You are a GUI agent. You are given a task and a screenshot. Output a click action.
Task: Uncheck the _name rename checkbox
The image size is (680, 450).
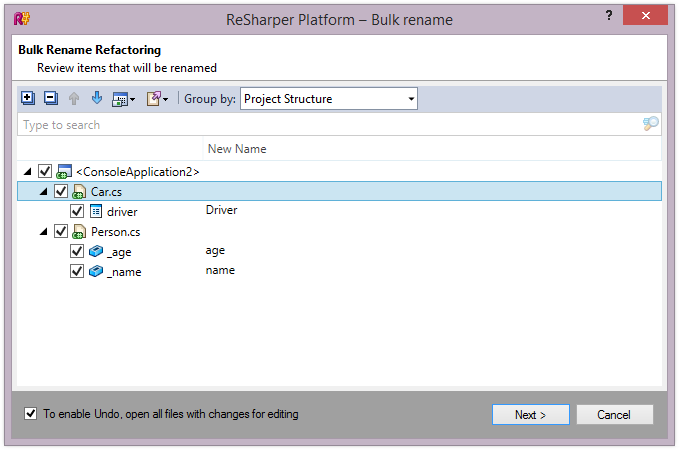click(x=77, y=271)
